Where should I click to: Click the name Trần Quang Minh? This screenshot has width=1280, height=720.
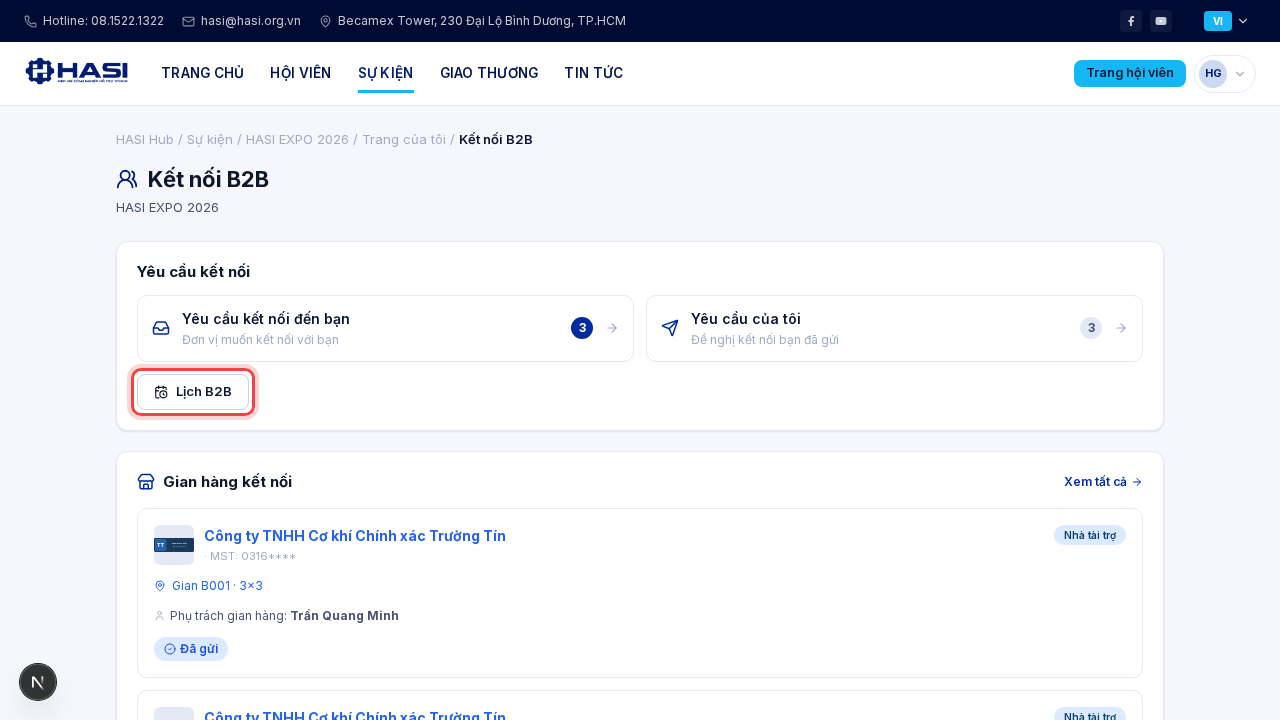[x=344, y=616]
